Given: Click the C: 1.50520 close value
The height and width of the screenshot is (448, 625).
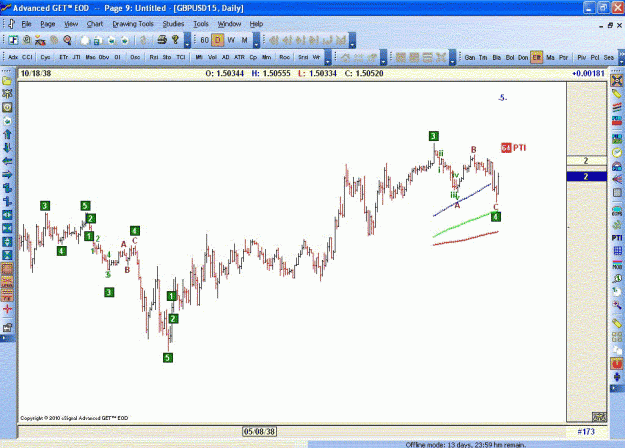Looking at the screenshot, I should point(364,73).
